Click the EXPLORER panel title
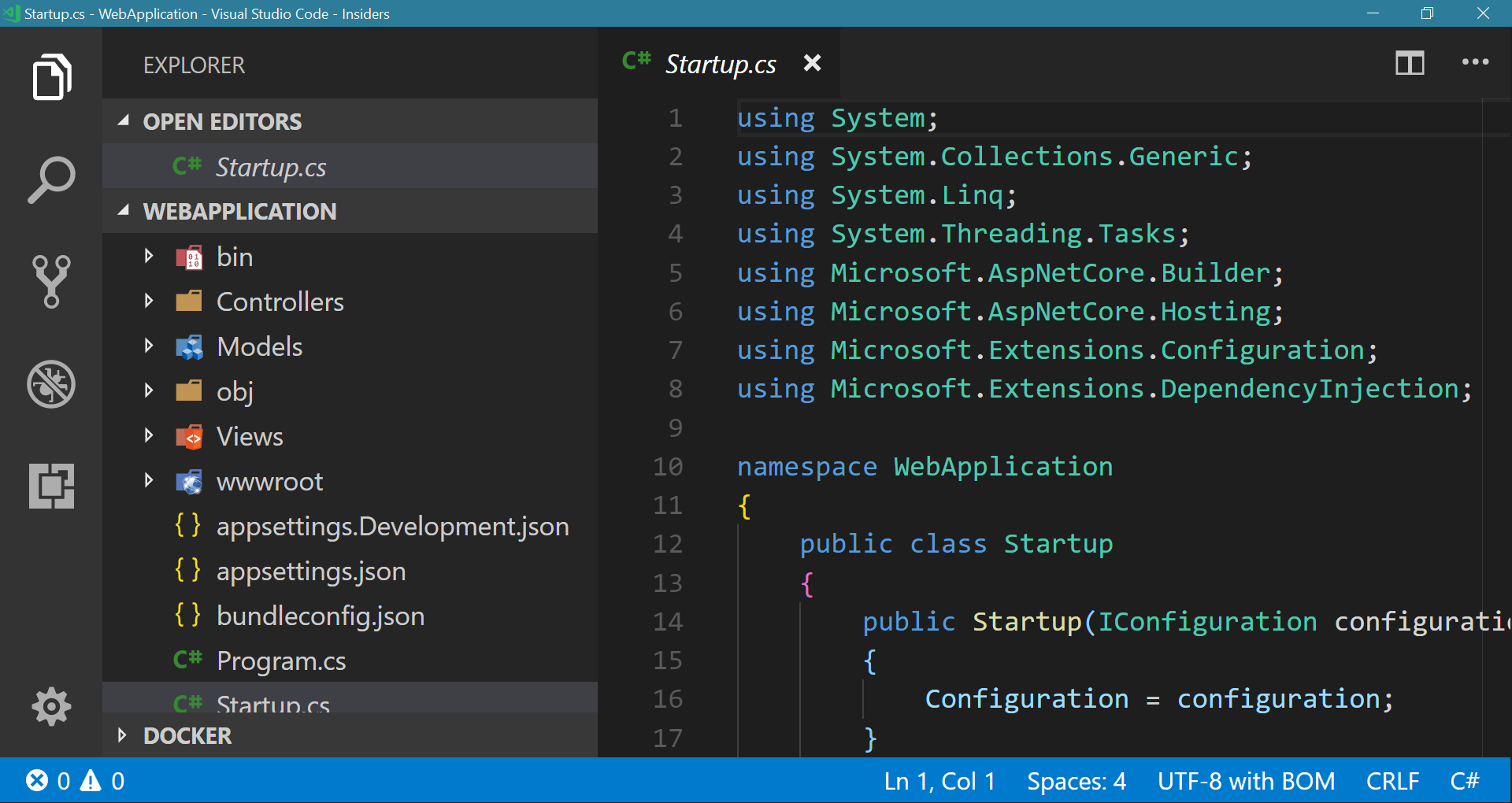The width and height of the screenshot is (1512, 803). pyautogui.click(x=194, y=65)
